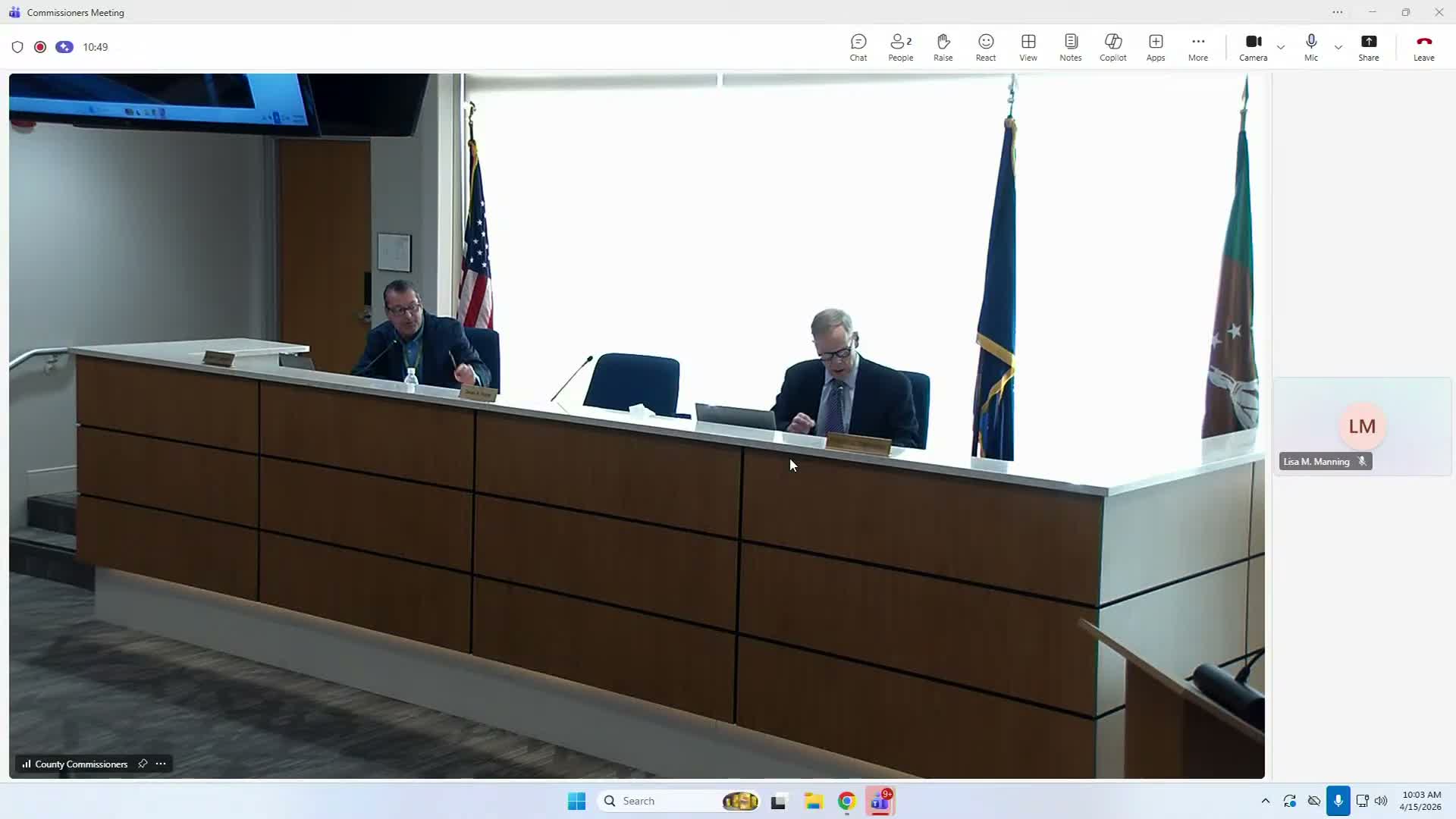
Task: Open Microsoft Teams taskbar icon
Action: [x=880, y=801]
